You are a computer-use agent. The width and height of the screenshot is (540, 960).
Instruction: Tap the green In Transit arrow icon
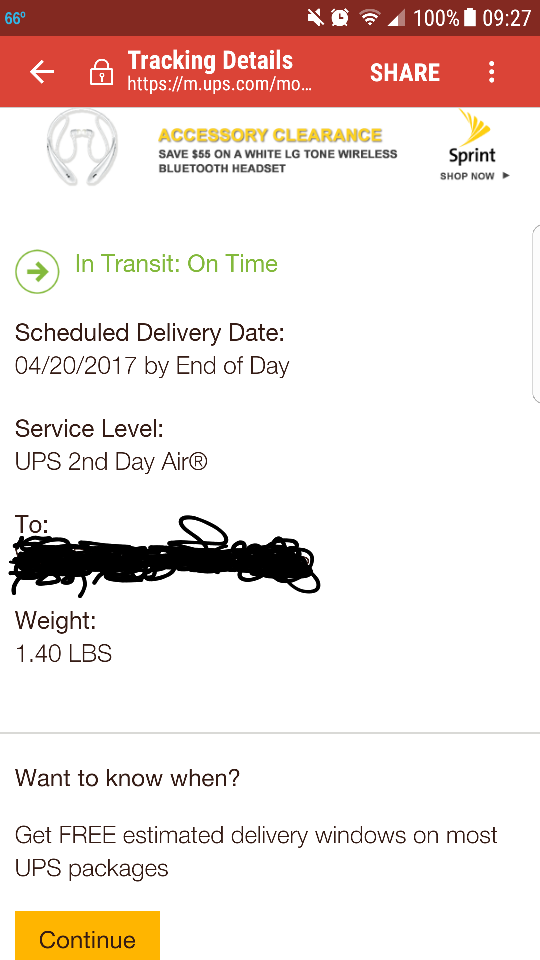(x=37, y=272)
